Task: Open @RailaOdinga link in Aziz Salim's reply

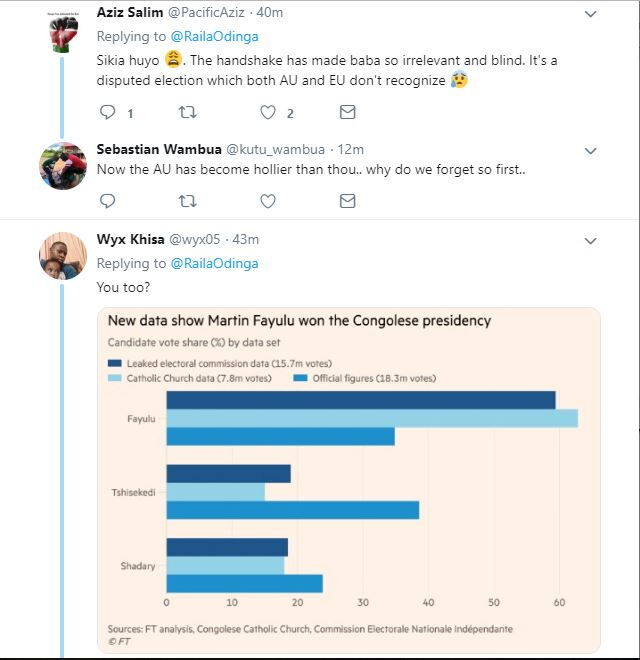Action: coord(214,37)
